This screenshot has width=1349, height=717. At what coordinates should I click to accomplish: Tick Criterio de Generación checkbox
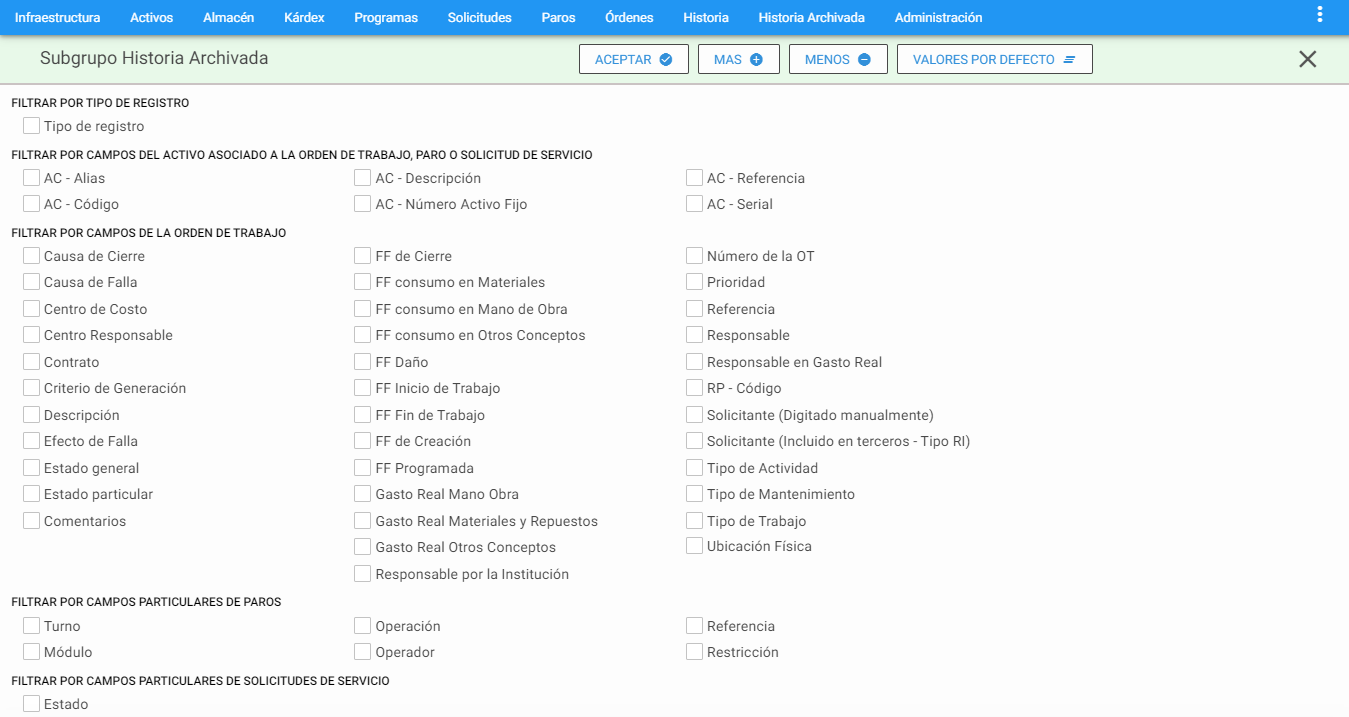32,388
